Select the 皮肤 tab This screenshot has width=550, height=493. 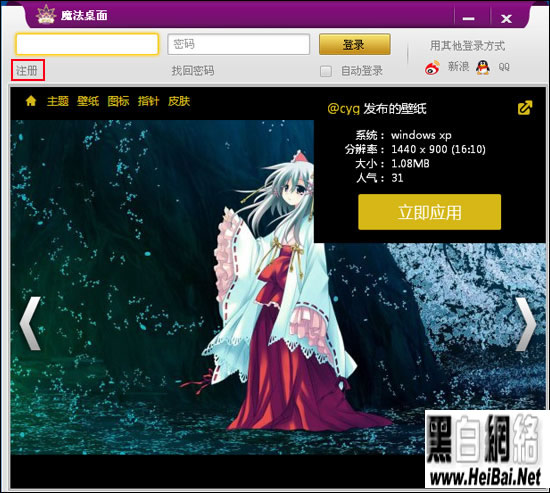pos(179,101)
